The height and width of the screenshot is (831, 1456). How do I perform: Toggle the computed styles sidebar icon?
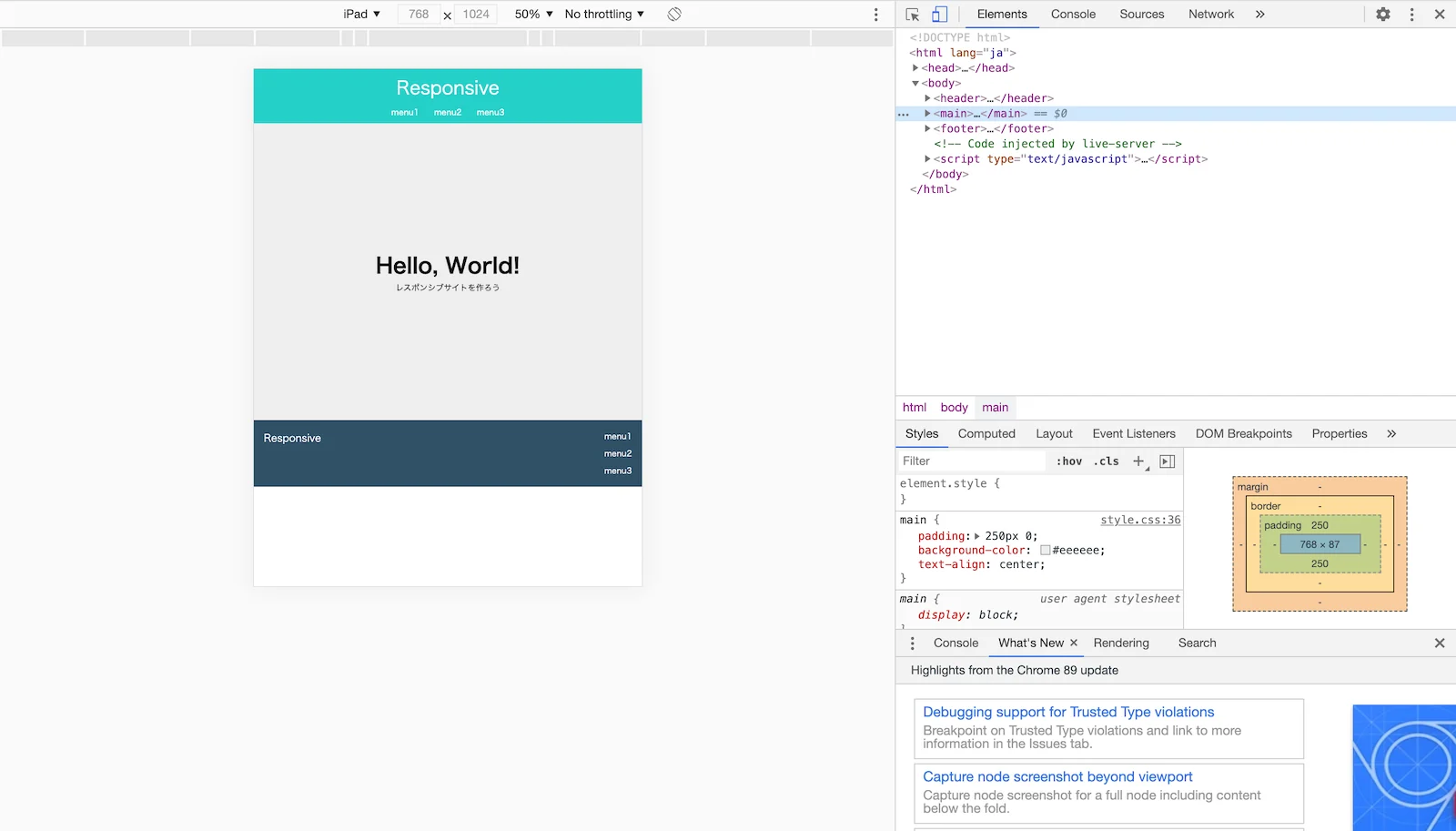[x=1168, y=461]
